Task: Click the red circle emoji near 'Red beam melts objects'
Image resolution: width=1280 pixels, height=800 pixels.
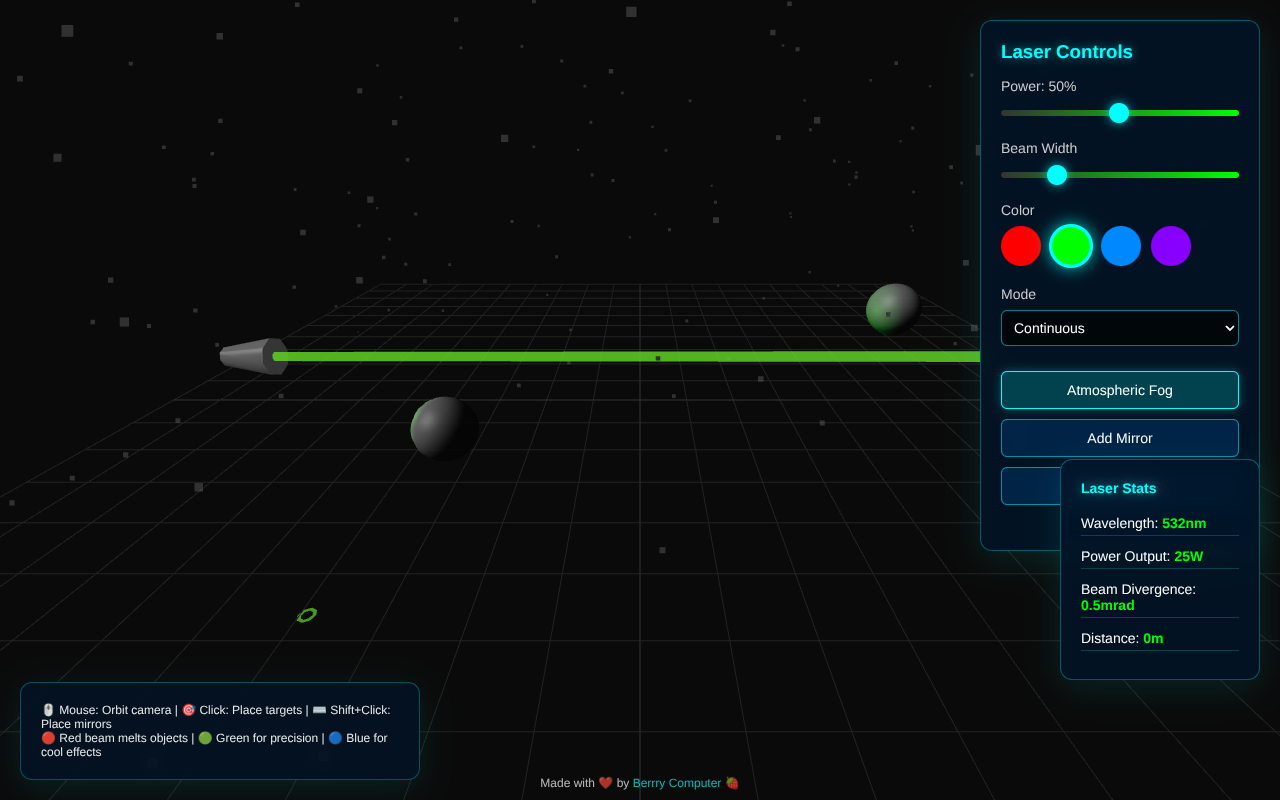Action: click(x=48, y=738)
